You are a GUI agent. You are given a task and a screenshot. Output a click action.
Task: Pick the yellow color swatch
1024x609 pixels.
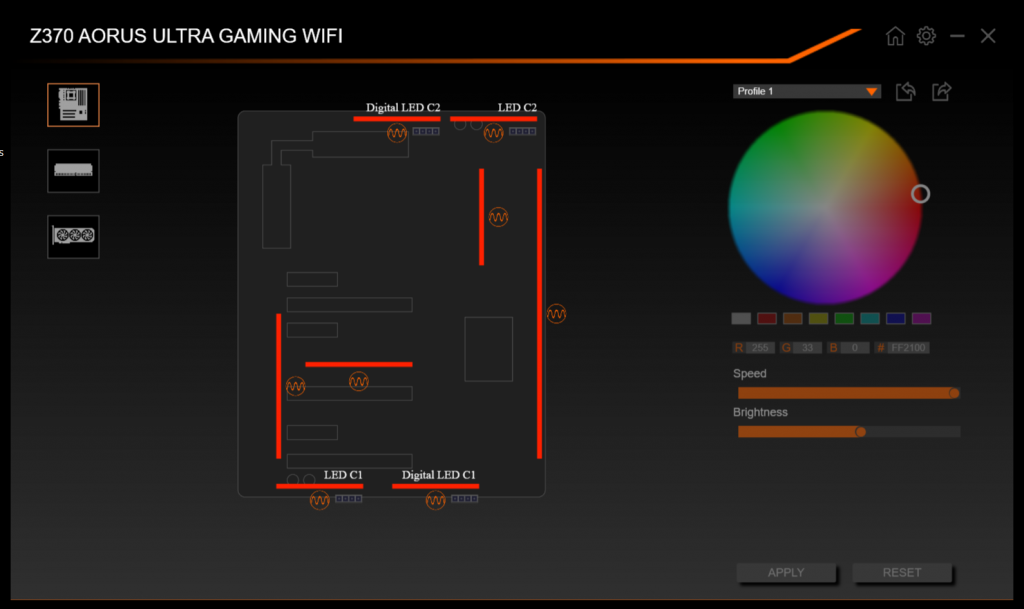pos(818,319)
